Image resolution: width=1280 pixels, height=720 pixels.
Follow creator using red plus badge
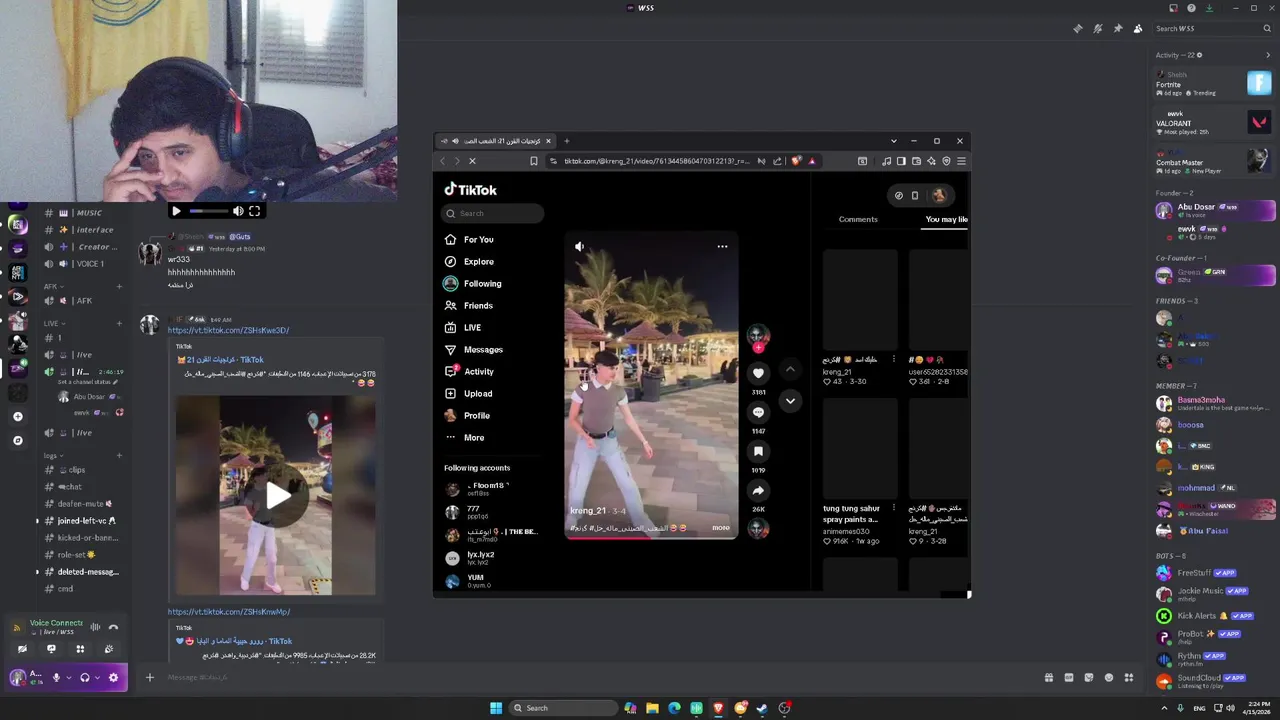758,348
